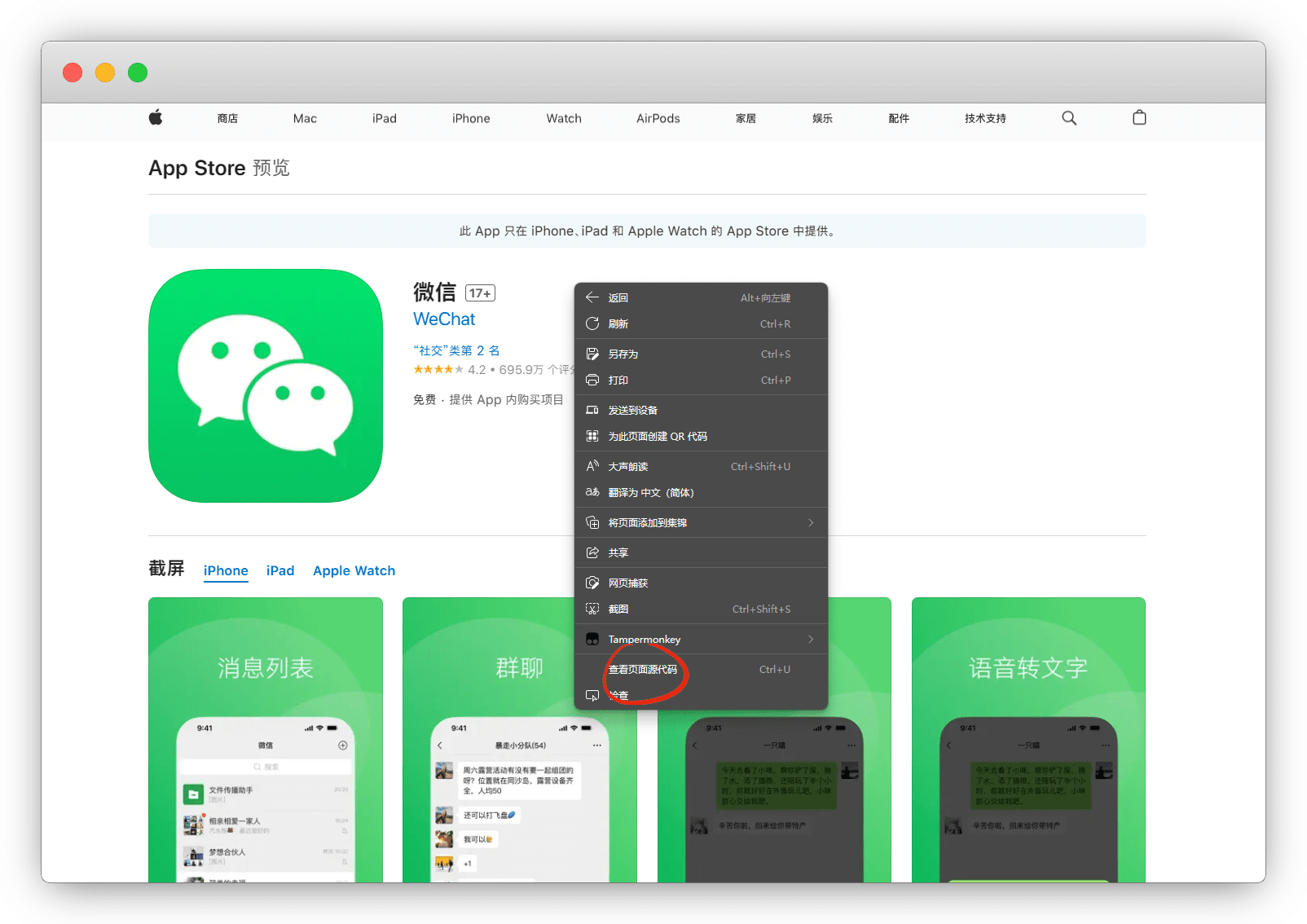Click the refresh icon in context menu
Viewport: 1307px width, 924px height.
(x=592, y=324)
